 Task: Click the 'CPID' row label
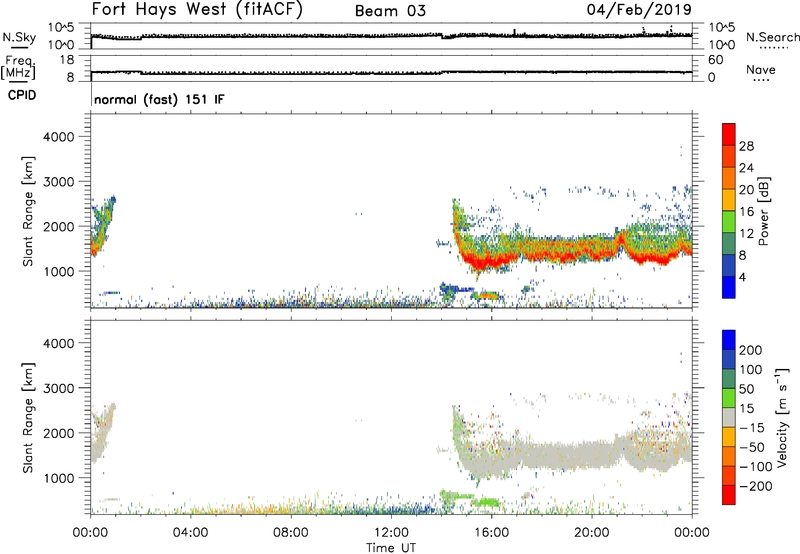tap(22, 95)
